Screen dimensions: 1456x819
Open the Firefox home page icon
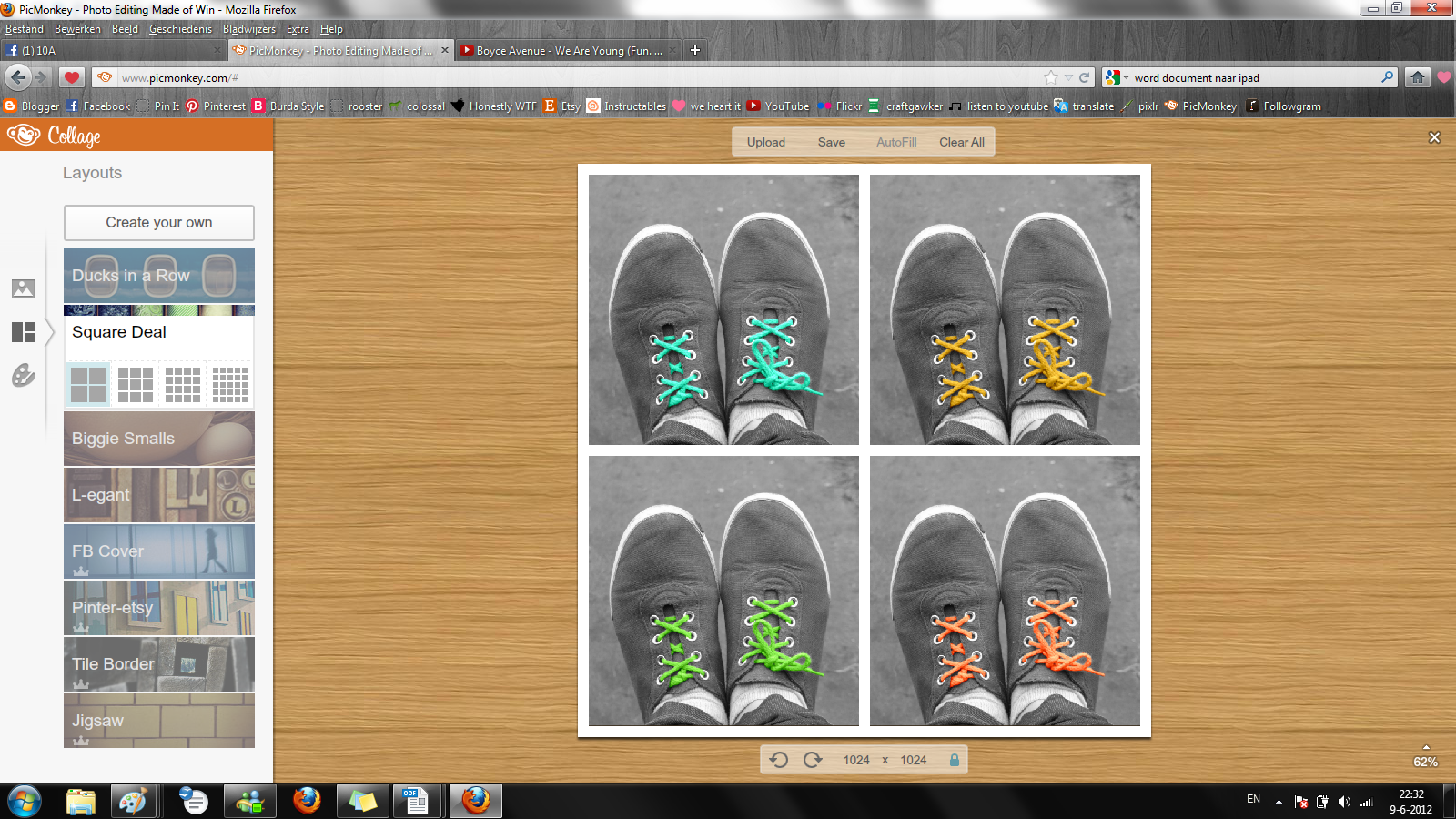pyautogui.click(x=1418, y=77)
